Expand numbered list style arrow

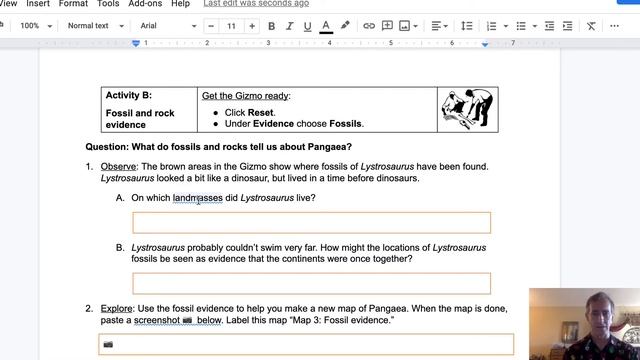pos(506,26)
